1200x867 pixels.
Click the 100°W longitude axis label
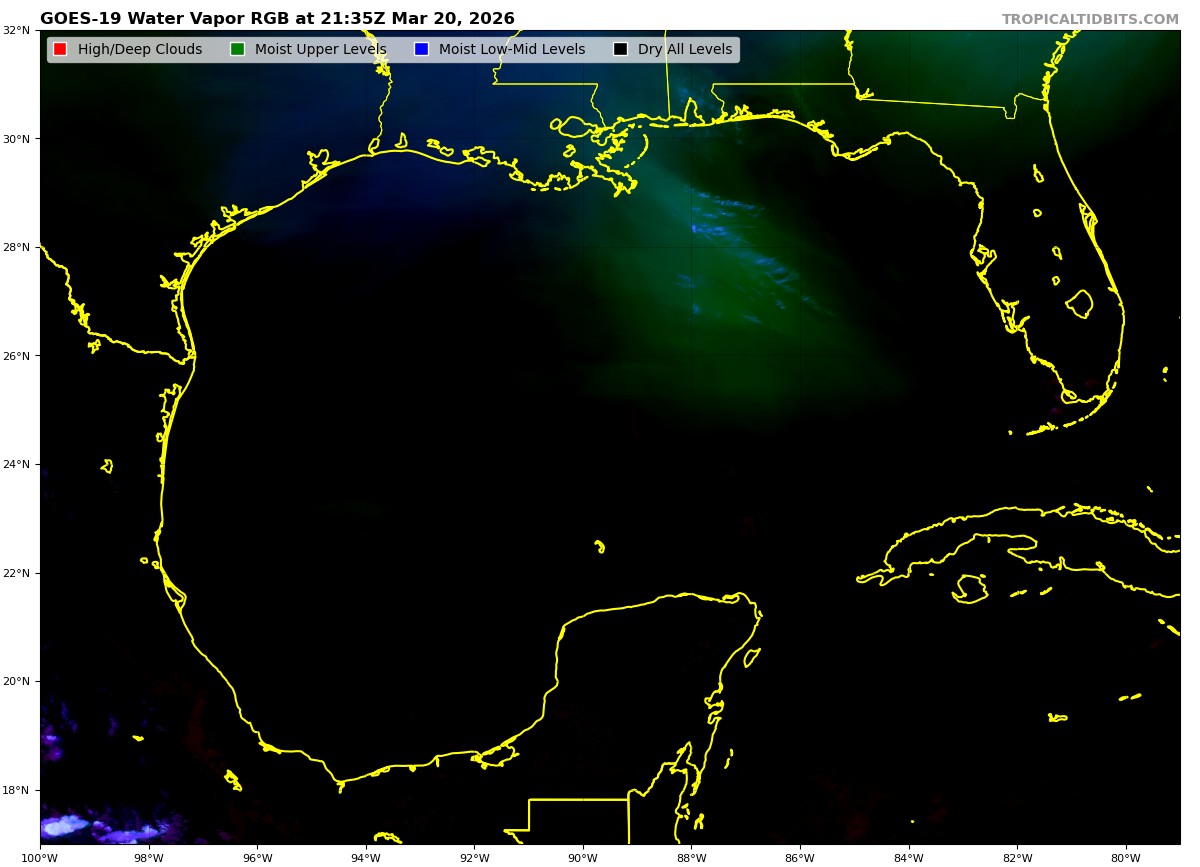coord(40,857)
